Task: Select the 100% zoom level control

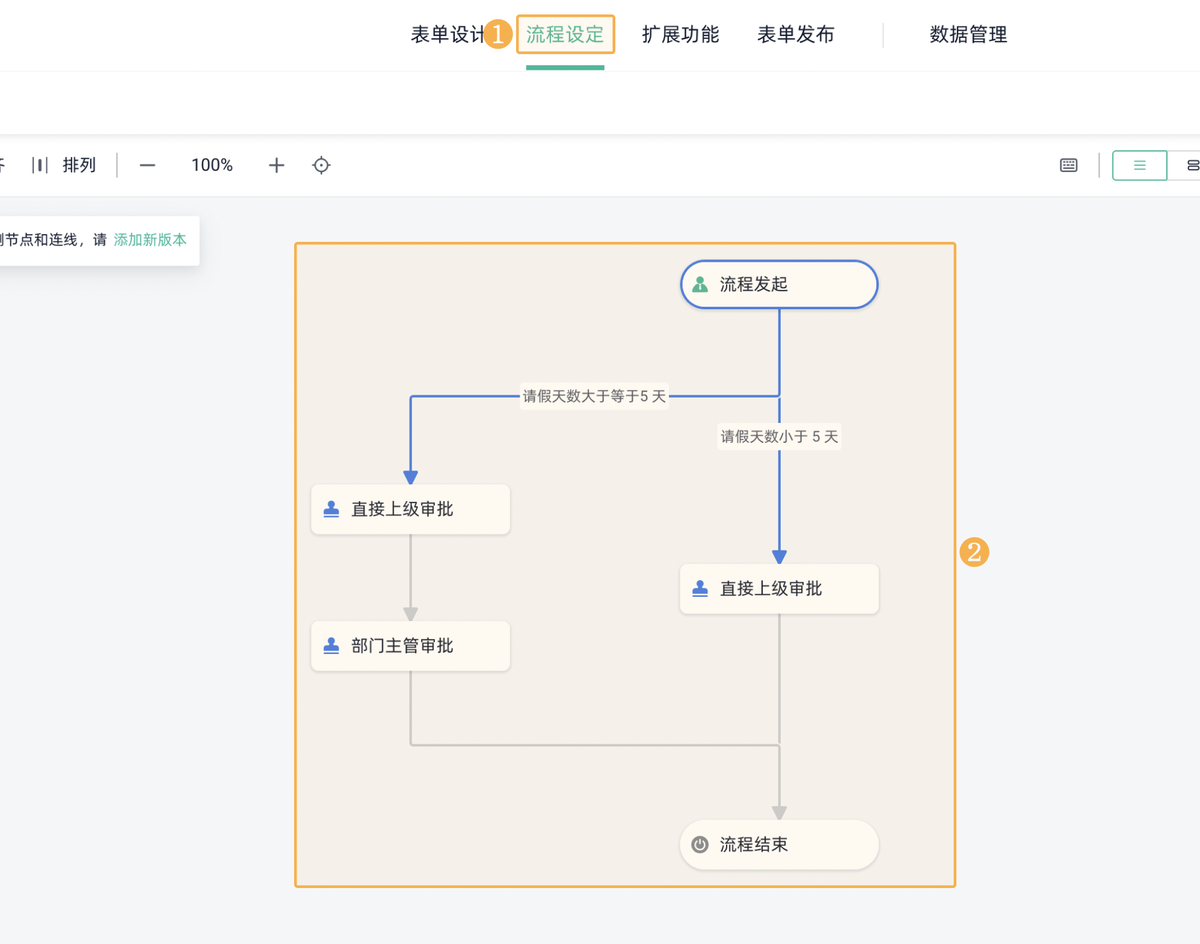Action: tap(211, 165)
